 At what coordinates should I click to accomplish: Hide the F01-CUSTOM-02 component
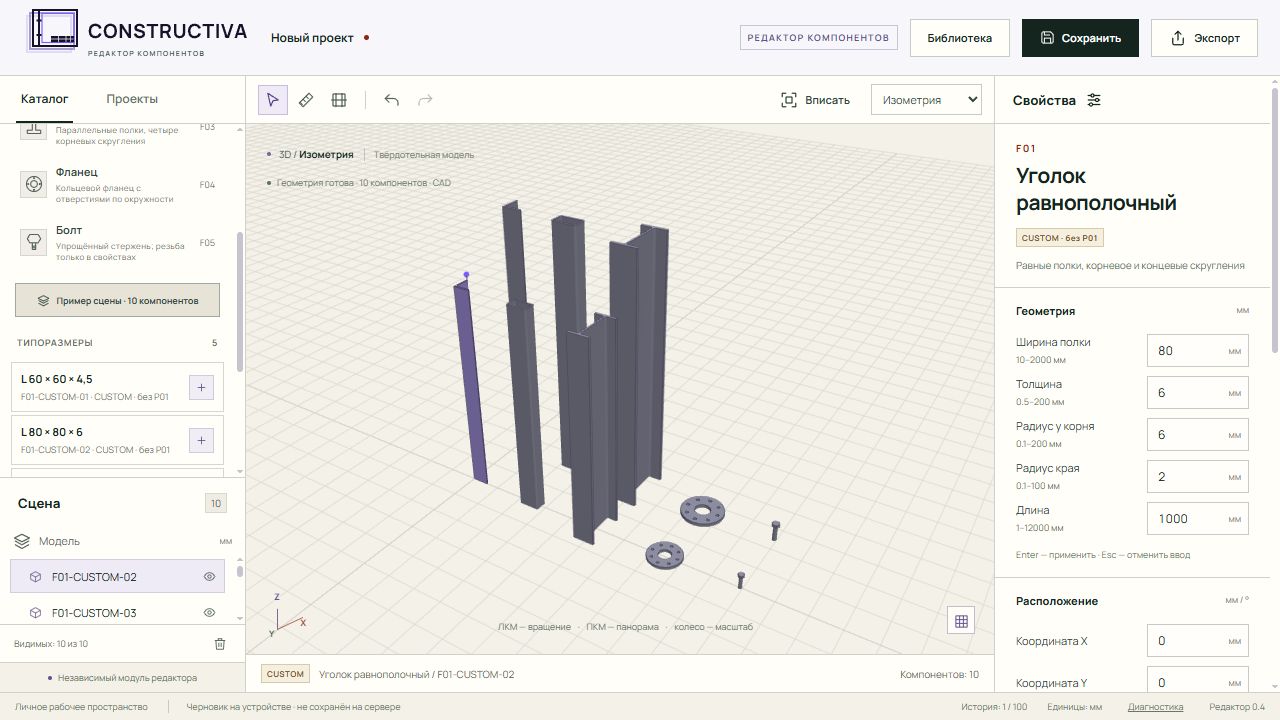click(x=210, y=577)
